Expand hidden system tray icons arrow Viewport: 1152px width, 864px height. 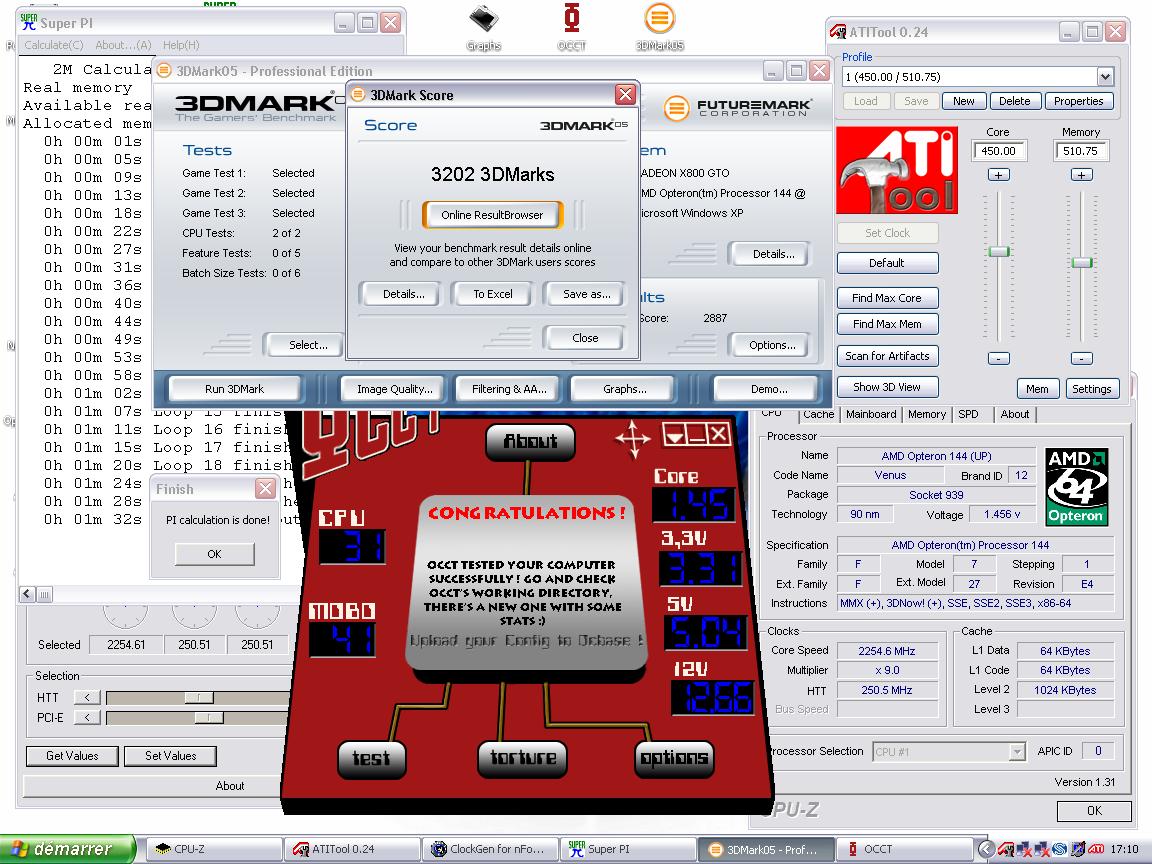986,850
